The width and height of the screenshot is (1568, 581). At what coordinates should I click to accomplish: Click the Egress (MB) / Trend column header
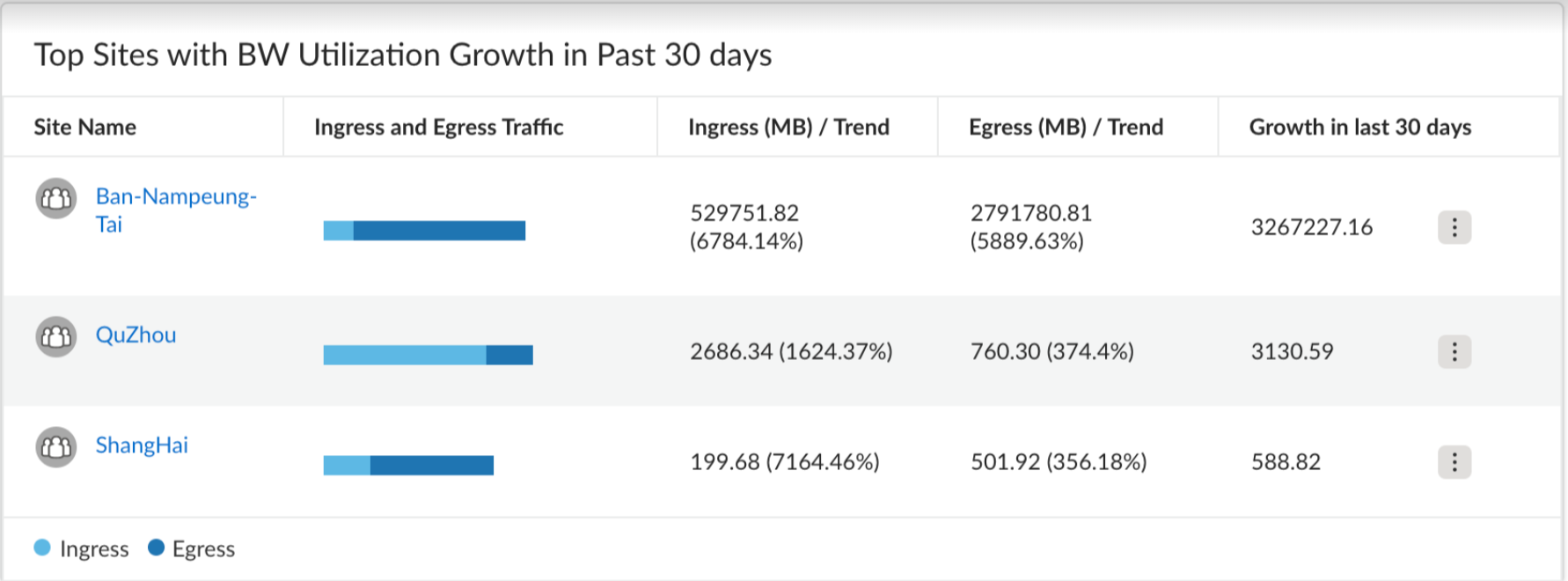click(1066, 128)
